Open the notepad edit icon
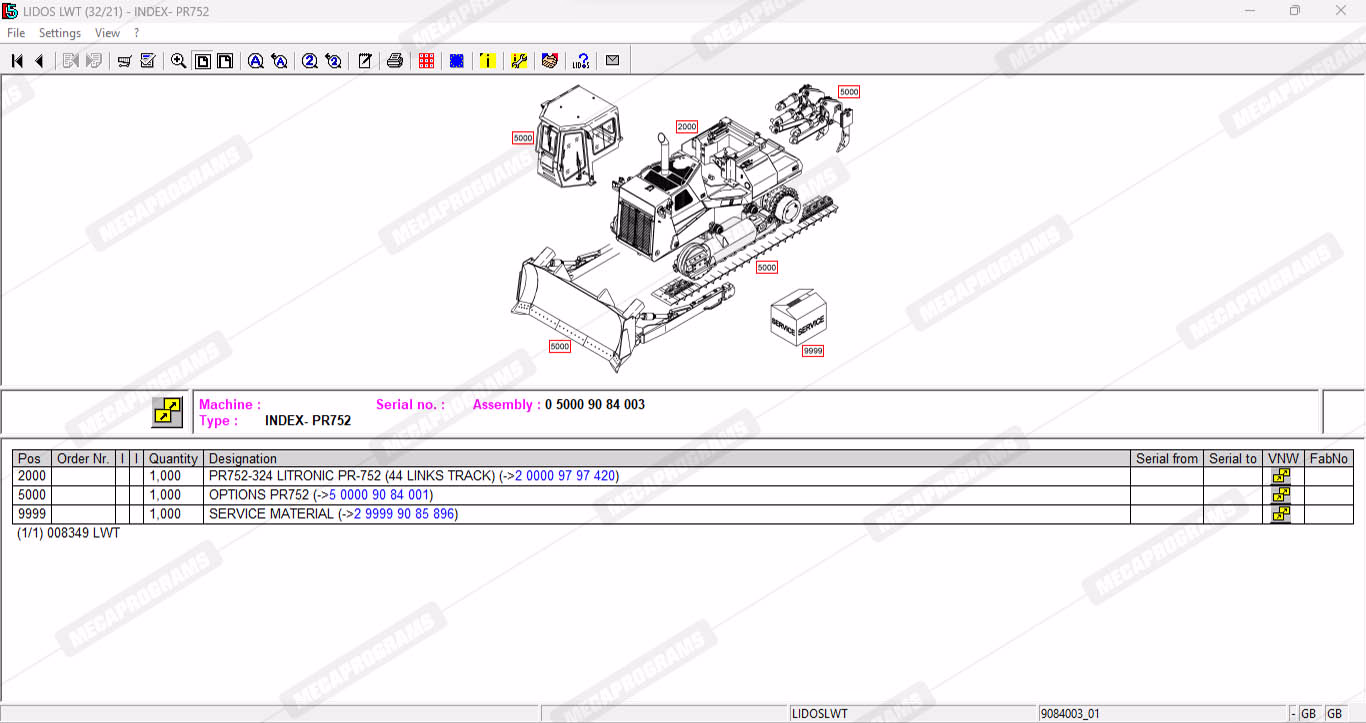Viewport: 1366px width, 723px height. [365, 61]
